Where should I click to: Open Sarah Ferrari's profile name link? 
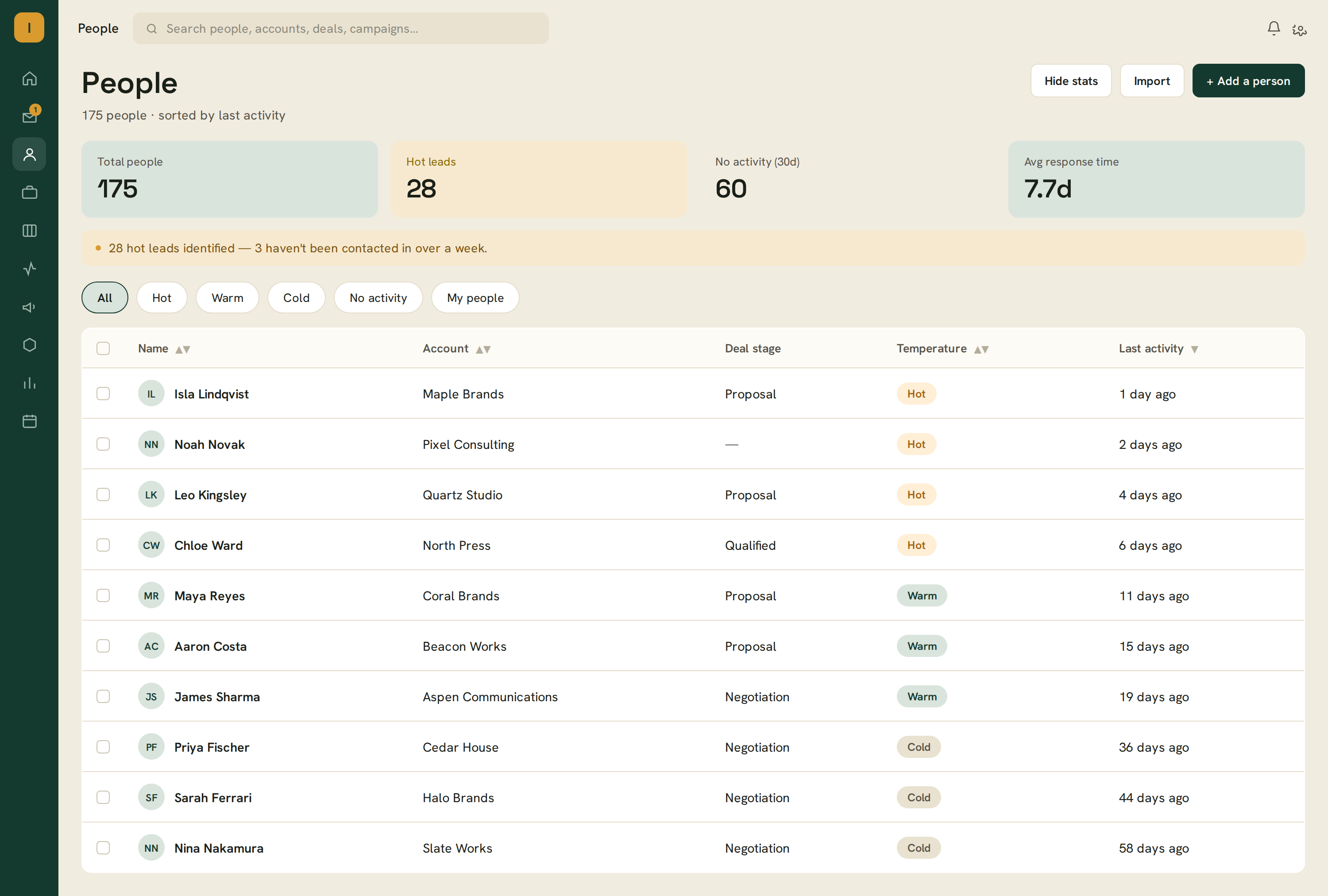pos(213,798)
